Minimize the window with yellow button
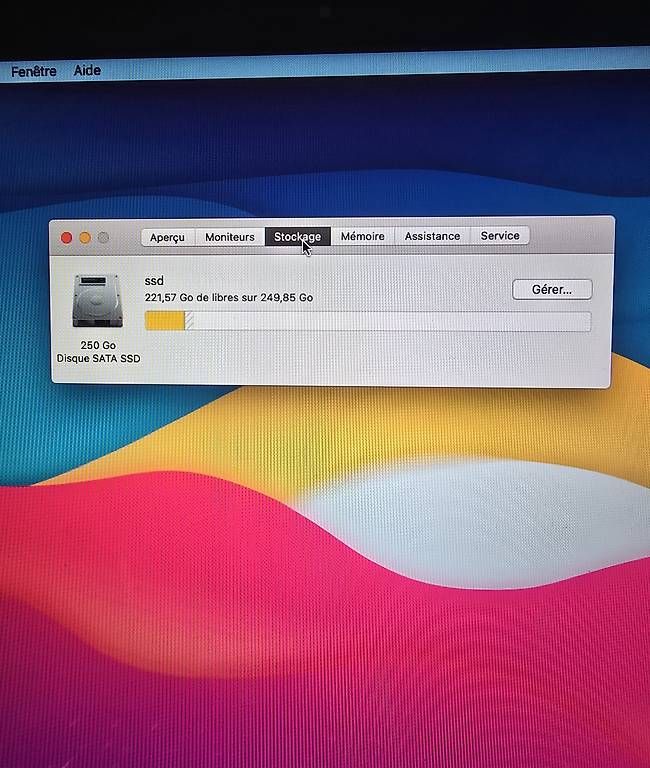The image size is (650, 768). coord(85,238)
